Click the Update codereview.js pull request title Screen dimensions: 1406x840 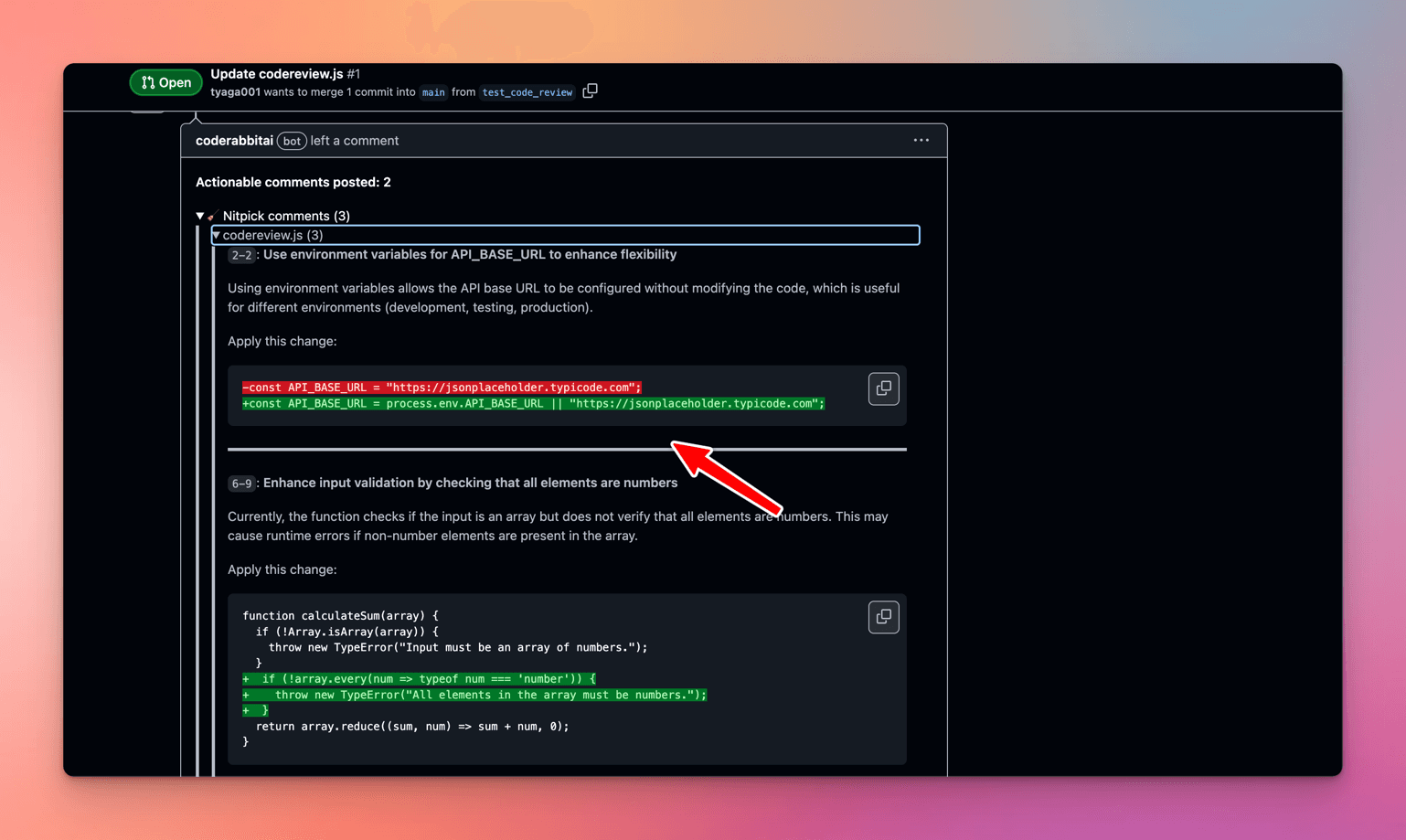(277, 74)
